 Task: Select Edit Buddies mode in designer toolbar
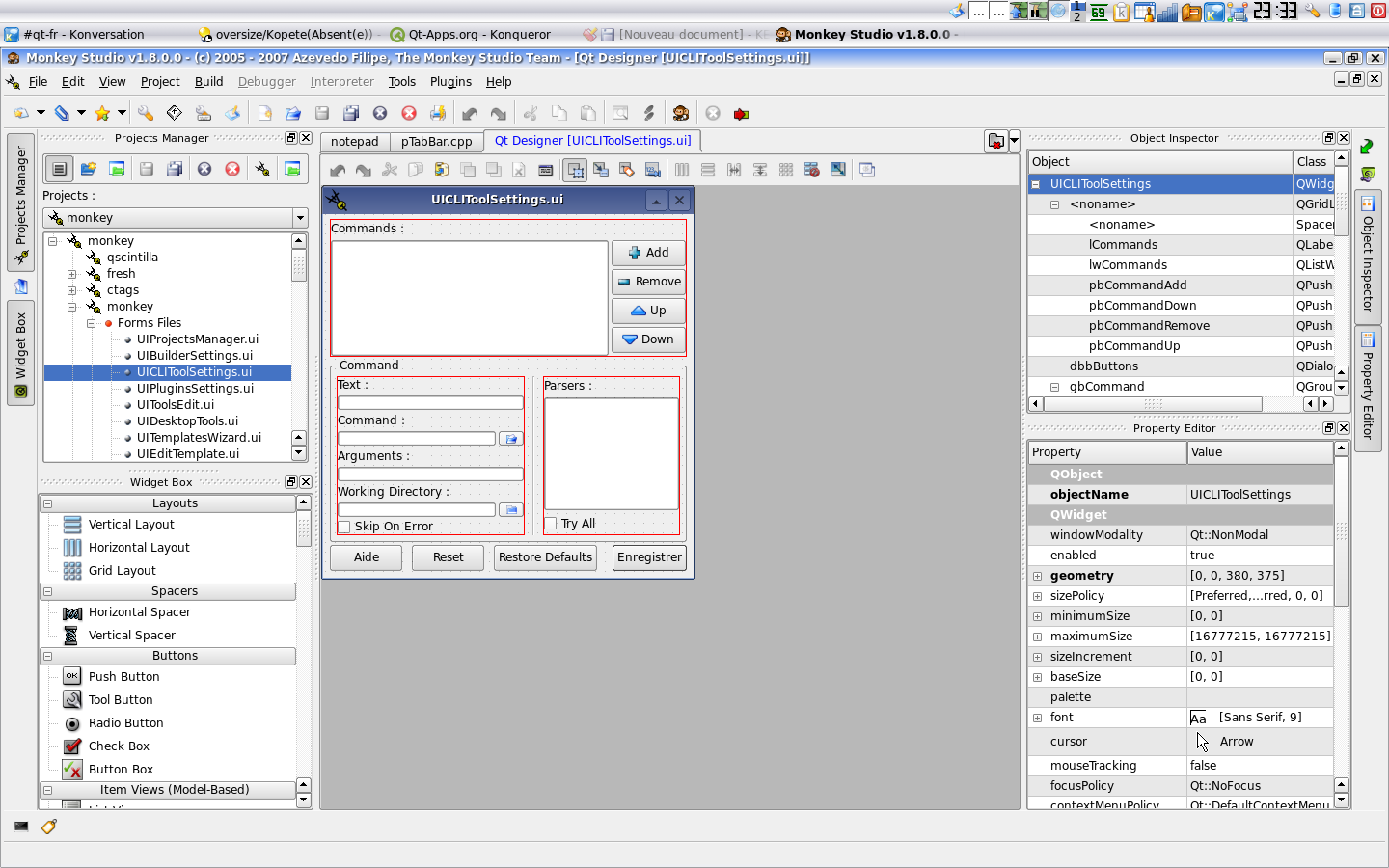pos(627,170)
